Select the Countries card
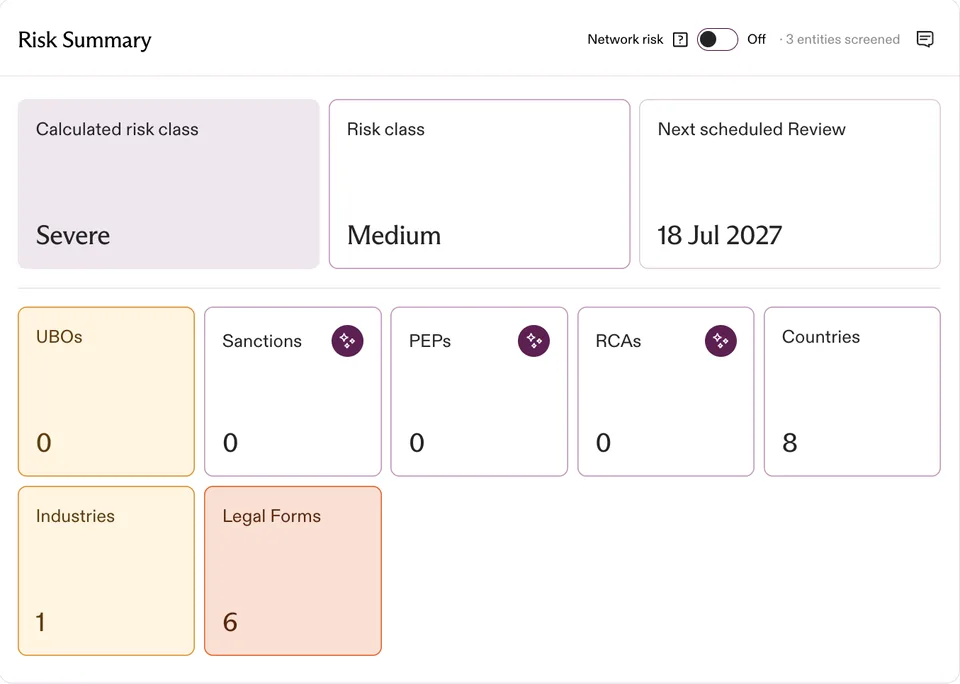960x684 pixels. 852,391
